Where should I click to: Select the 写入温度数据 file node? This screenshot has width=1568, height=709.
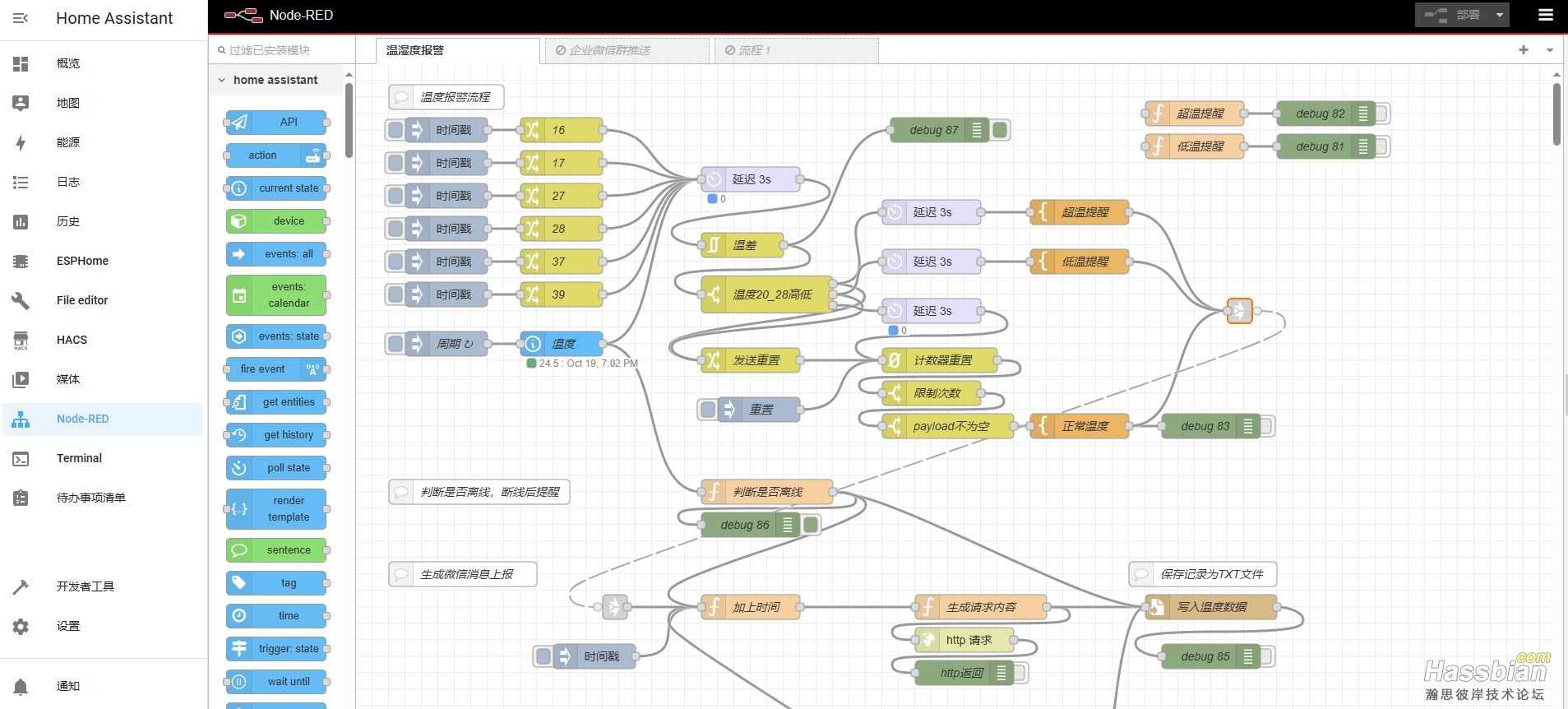click(x=1211, y=607)
